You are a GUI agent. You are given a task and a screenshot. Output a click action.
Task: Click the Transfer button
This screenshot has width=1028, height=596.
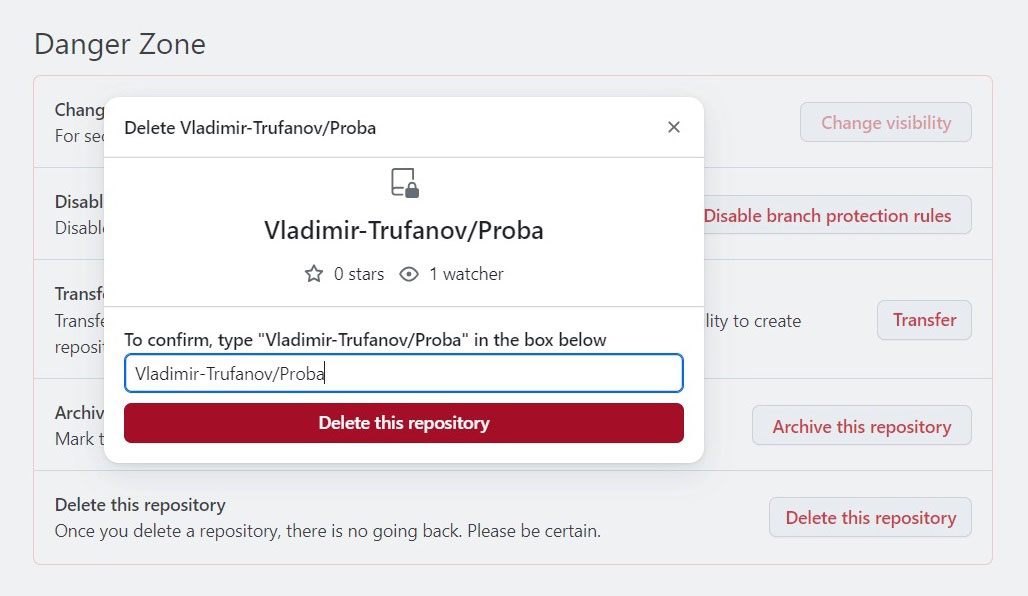coord(923,320)
